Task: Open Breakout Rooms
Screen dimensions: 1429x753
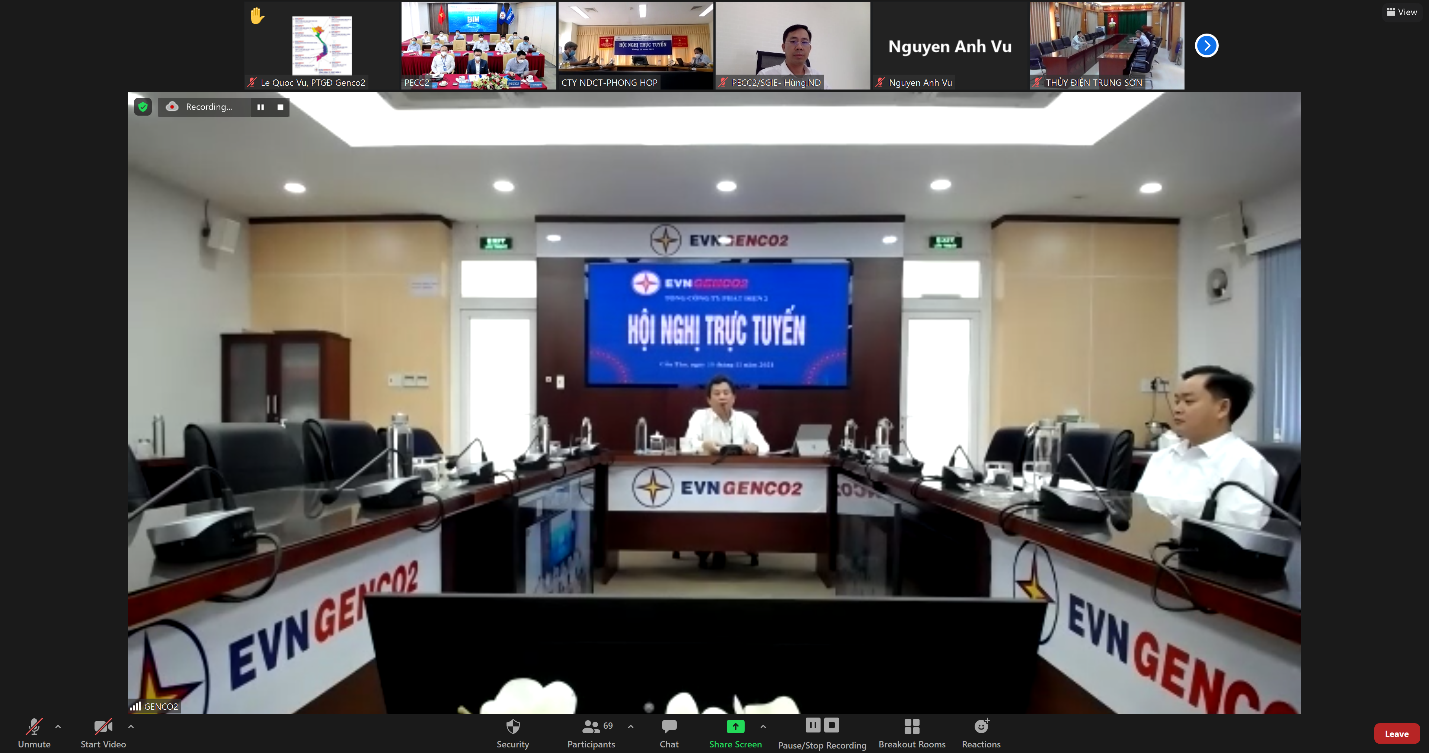Action: 911,727
